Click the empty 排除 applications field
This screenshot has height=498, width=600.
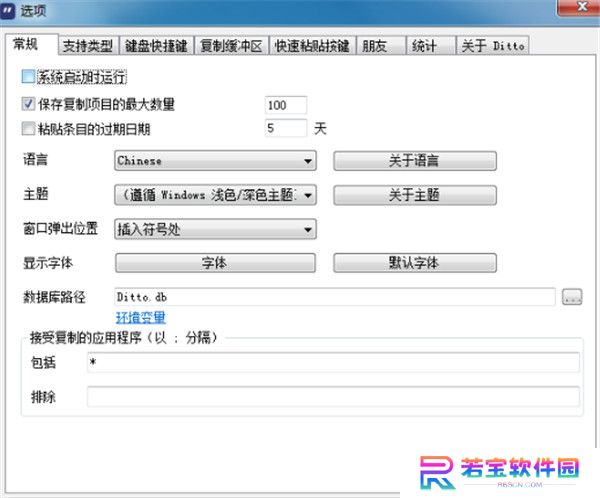333,396
